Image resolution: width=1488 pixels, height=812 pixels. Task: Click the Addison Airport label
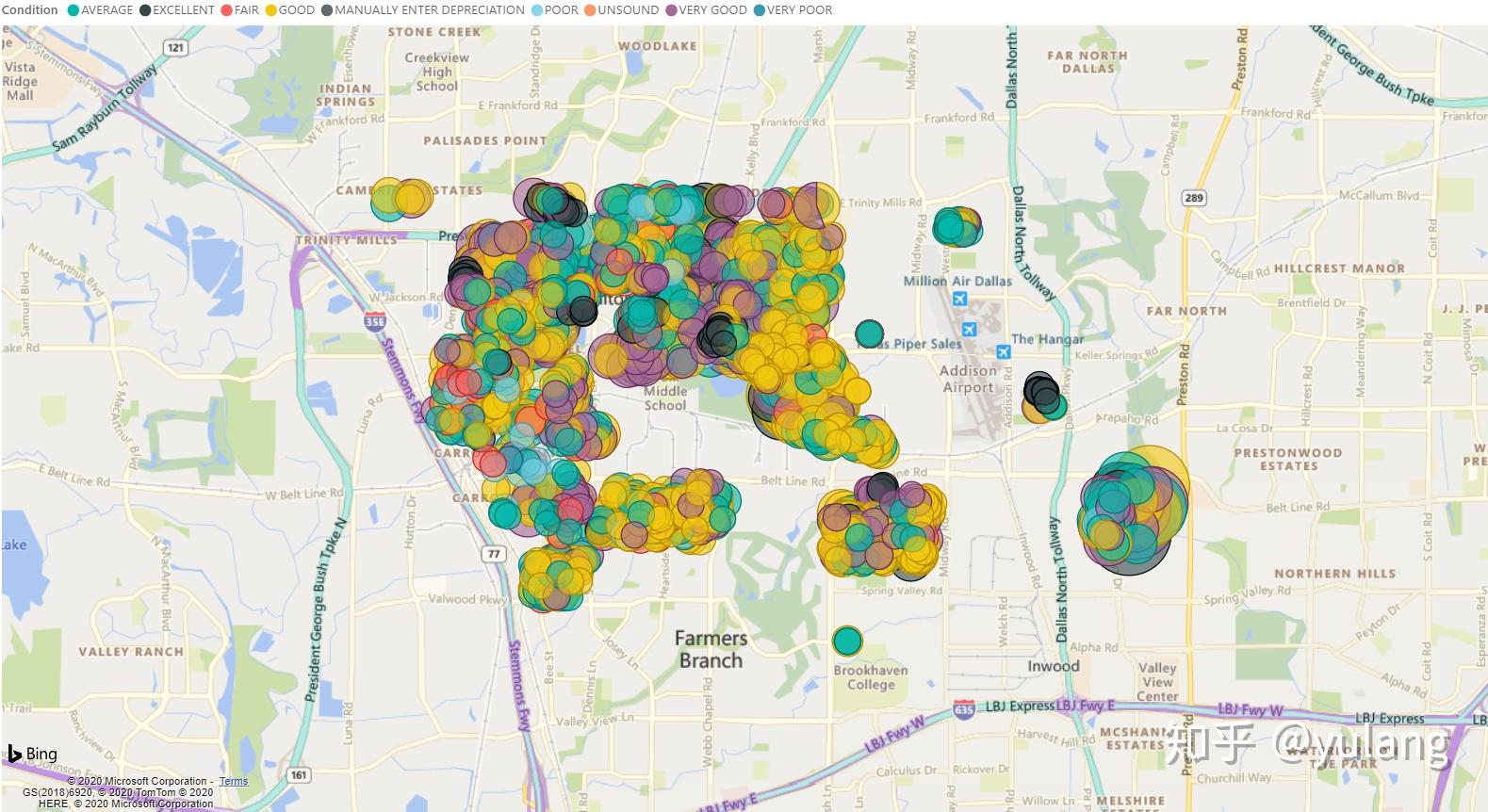(x=968, y=379)
